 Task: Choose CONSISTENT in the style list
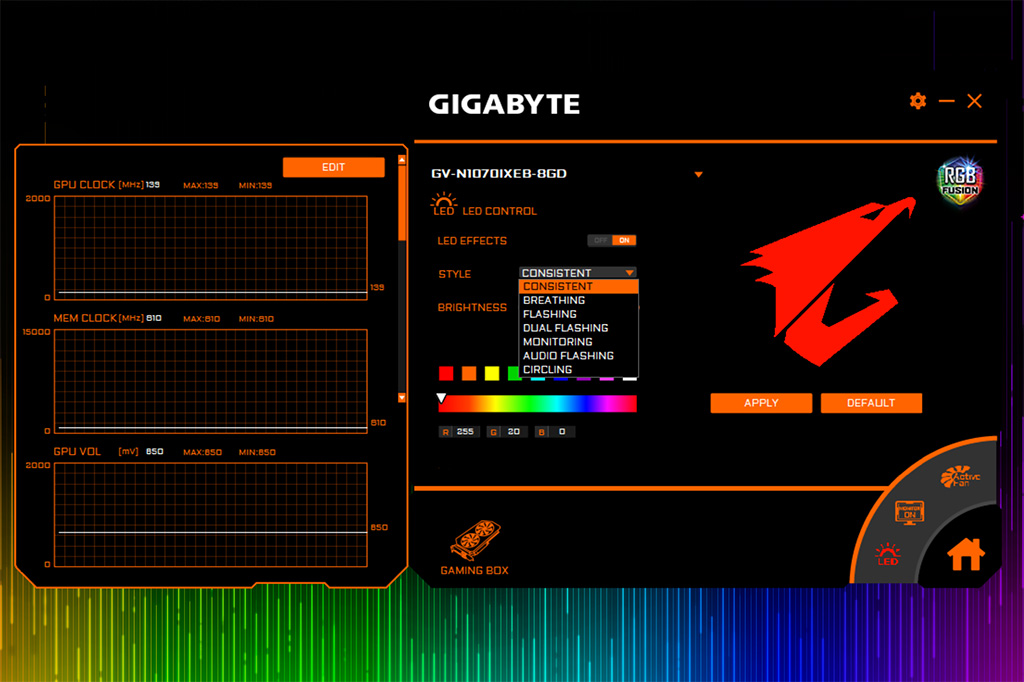pos(578,286)
